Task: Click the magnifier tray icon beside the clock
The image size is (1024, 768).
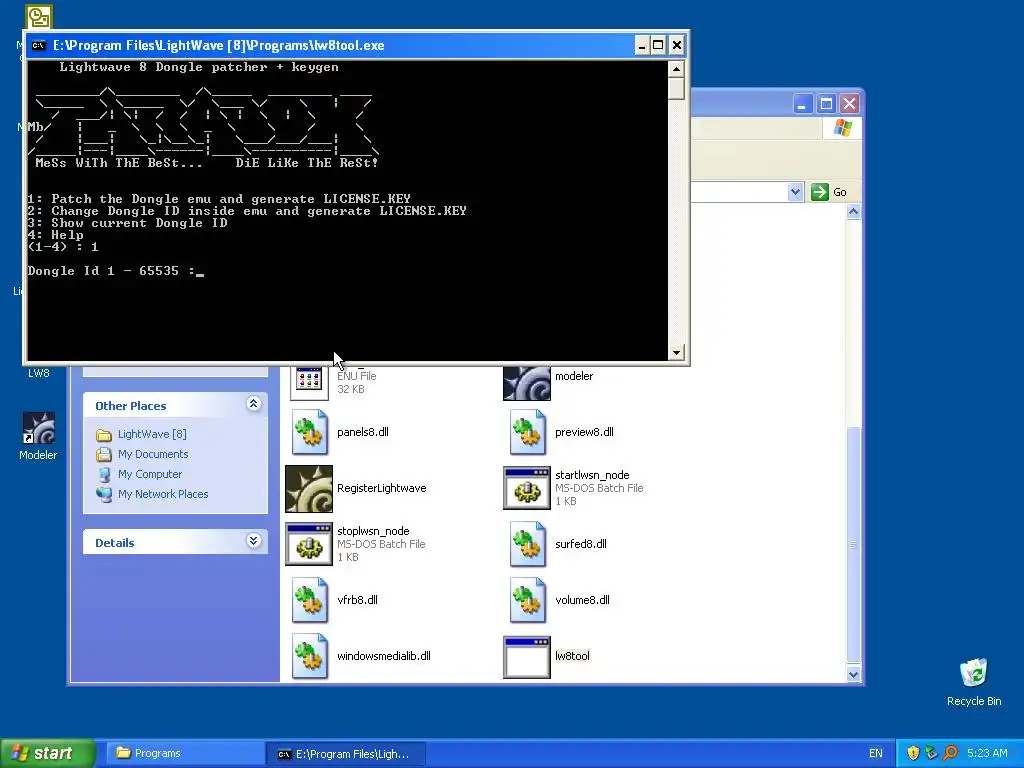Action: (950, 753)
